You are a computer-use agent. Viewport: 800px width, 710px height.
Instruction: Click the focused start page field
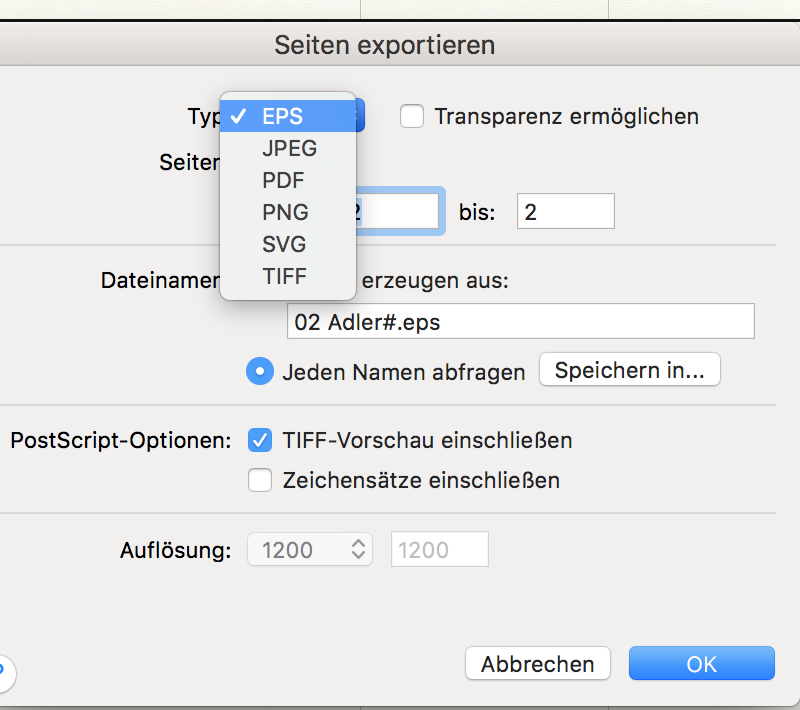400,212
